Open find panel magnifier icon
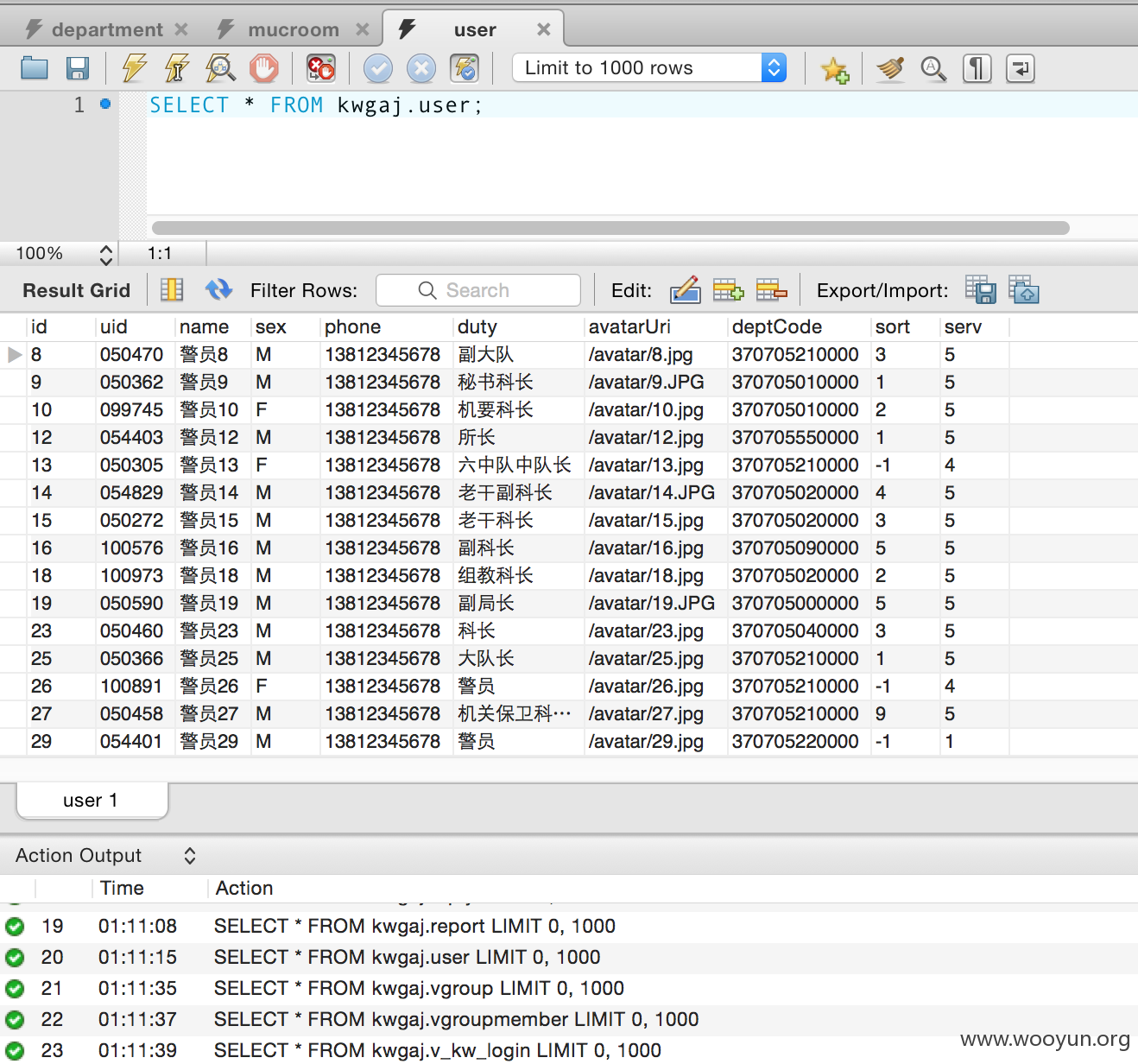 click(x=933, y=68)
